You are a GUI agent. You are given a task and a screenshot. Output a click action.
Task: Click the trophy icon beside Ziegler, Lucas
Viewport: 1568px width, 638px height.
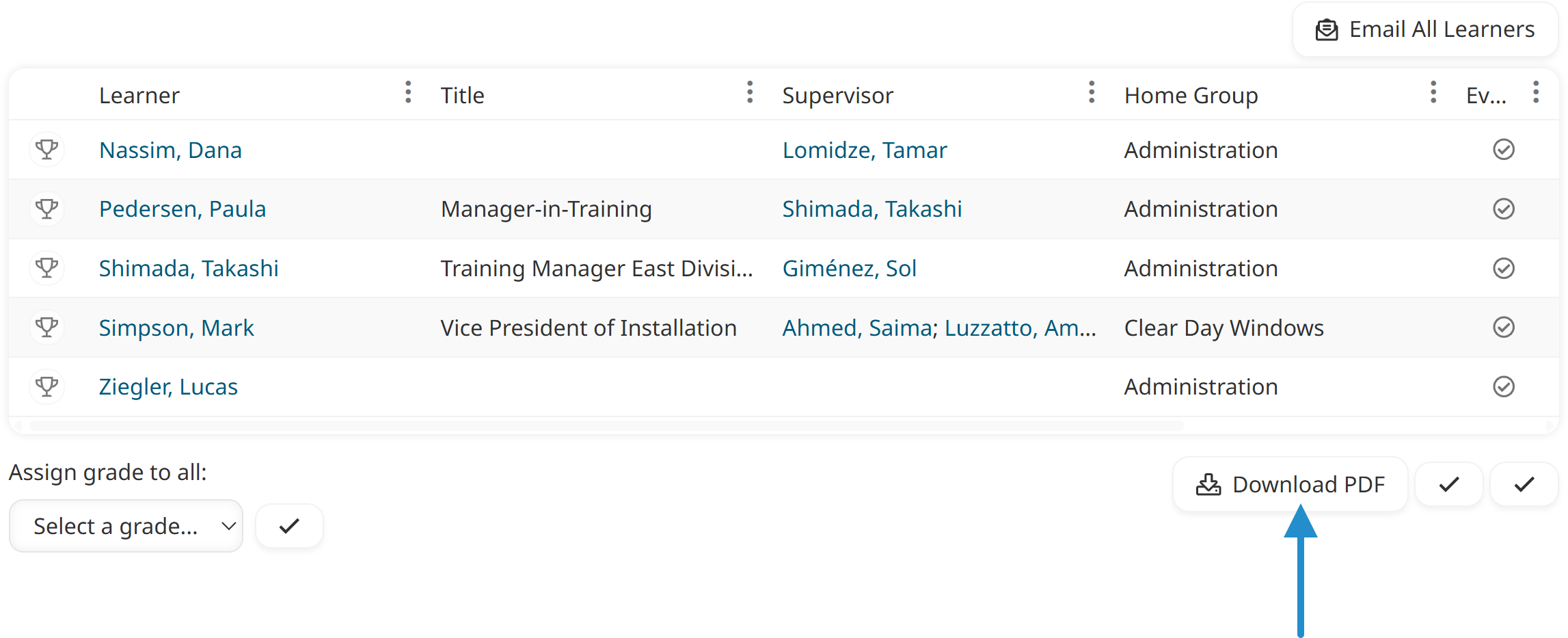coord(47,386)
